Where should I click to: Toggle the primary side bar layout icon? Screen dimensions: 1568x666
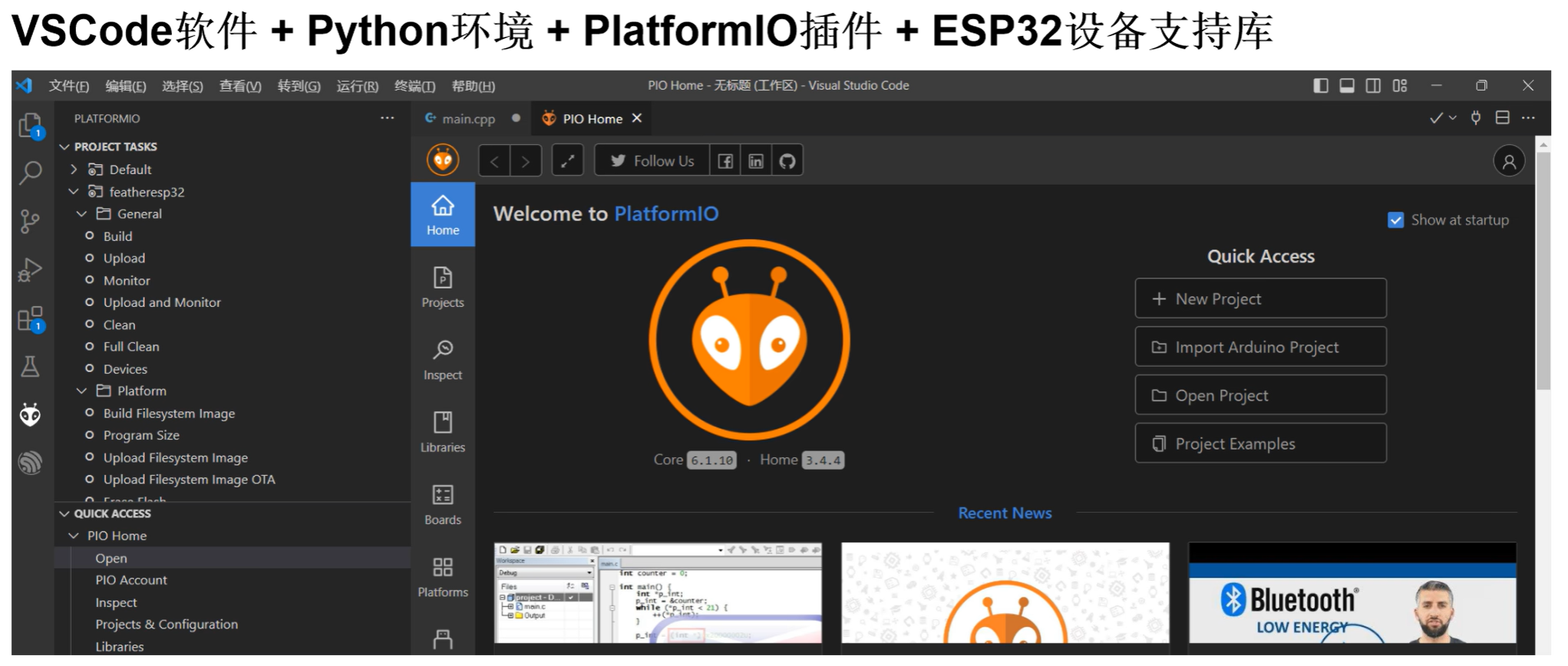(x=1320, y=85)
